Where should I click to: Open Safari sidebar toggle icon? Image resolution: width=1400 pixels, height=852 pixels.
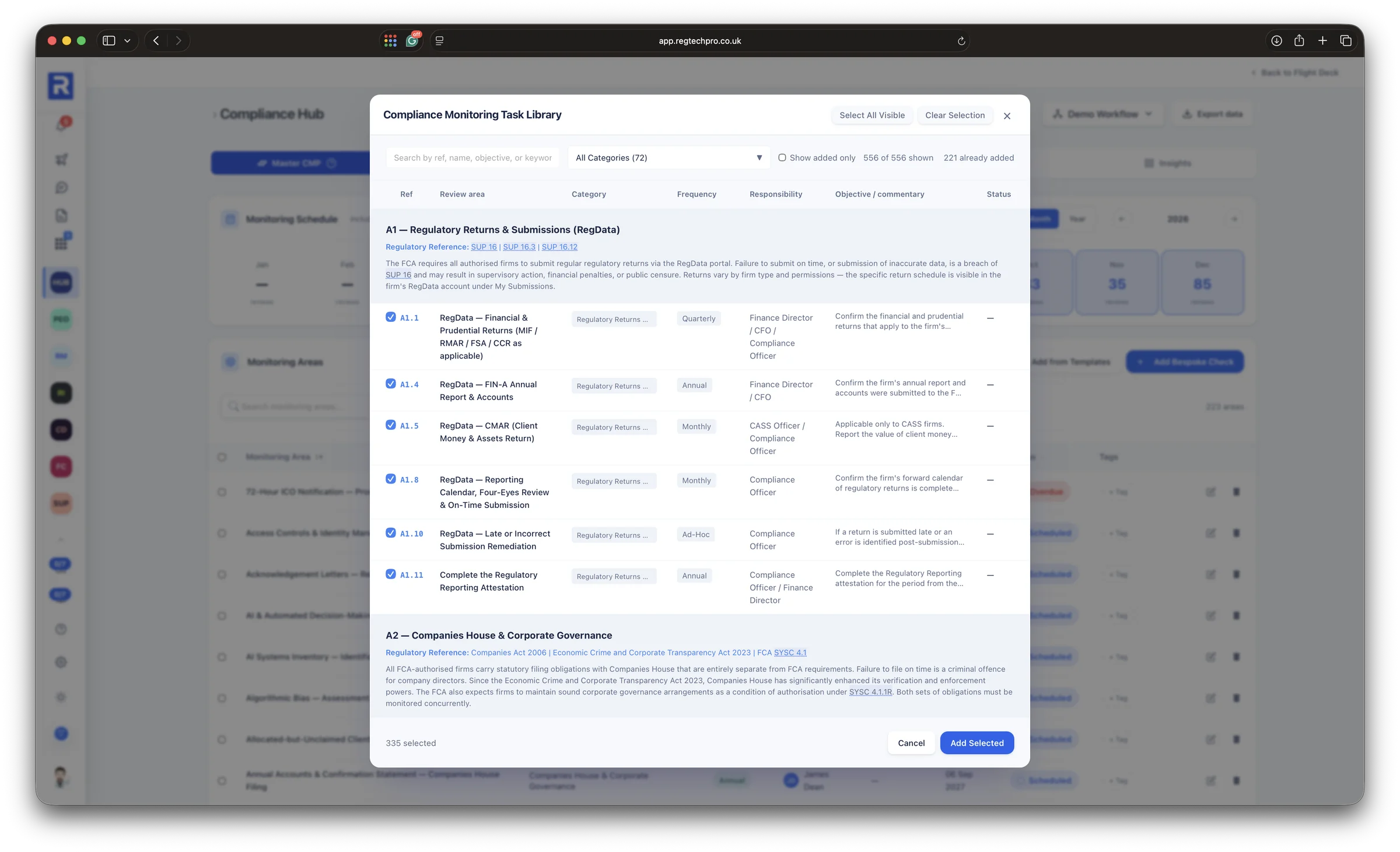coord(109,41)
